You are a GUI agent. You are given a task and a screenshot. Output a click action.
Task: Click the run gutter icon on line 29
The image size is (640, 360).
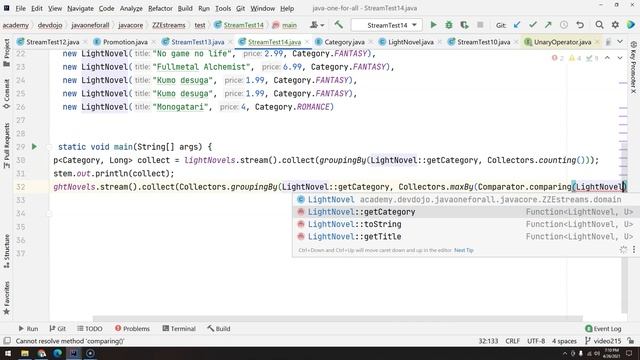click(x=34, y=147)
